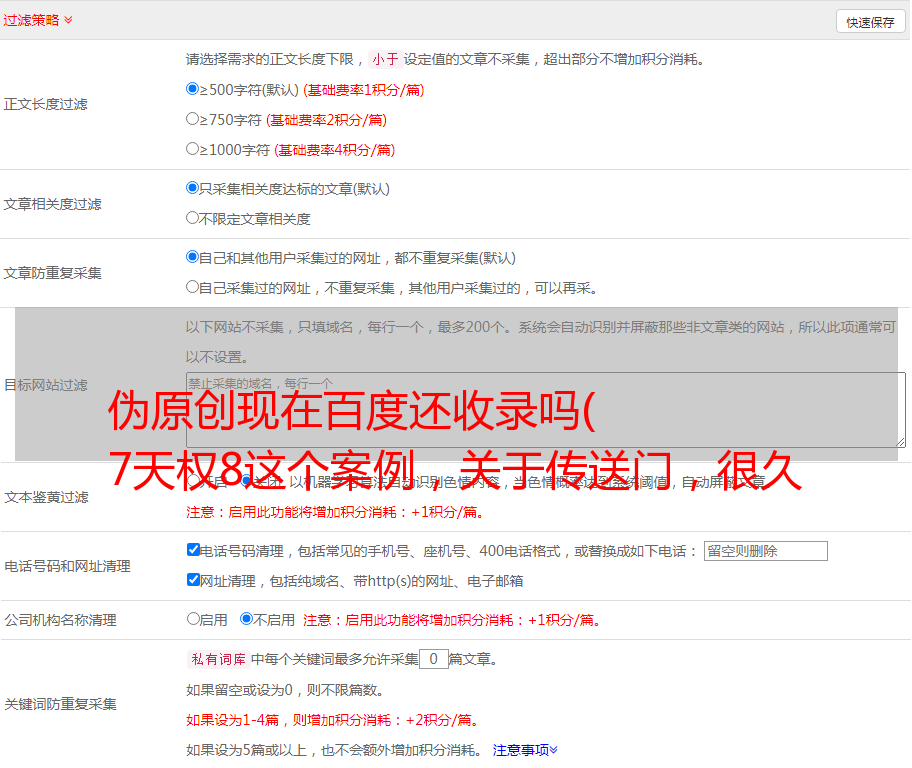The image size is (912, 768).
Task: Click the 私有词库 label tag
Action: point(216,659)
